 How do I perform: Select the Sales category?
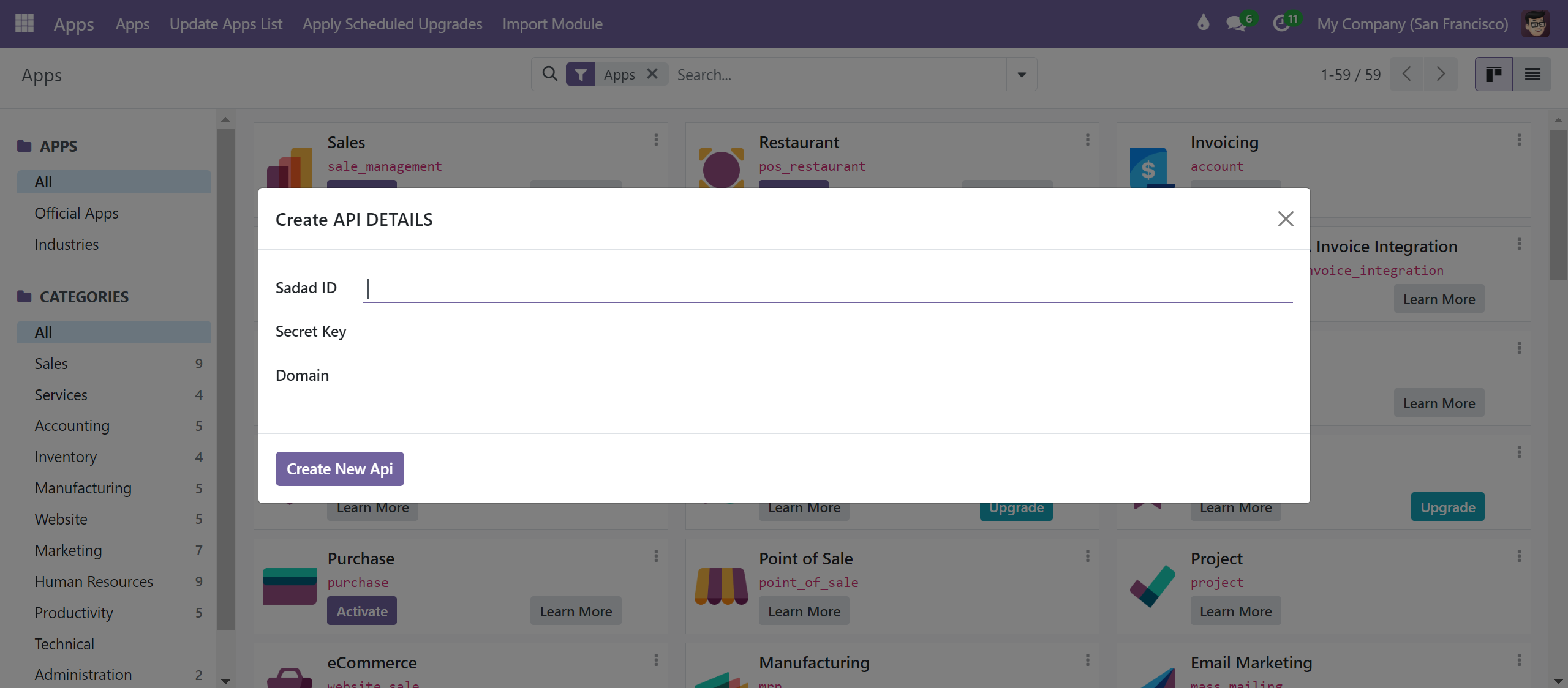point(114,364)
